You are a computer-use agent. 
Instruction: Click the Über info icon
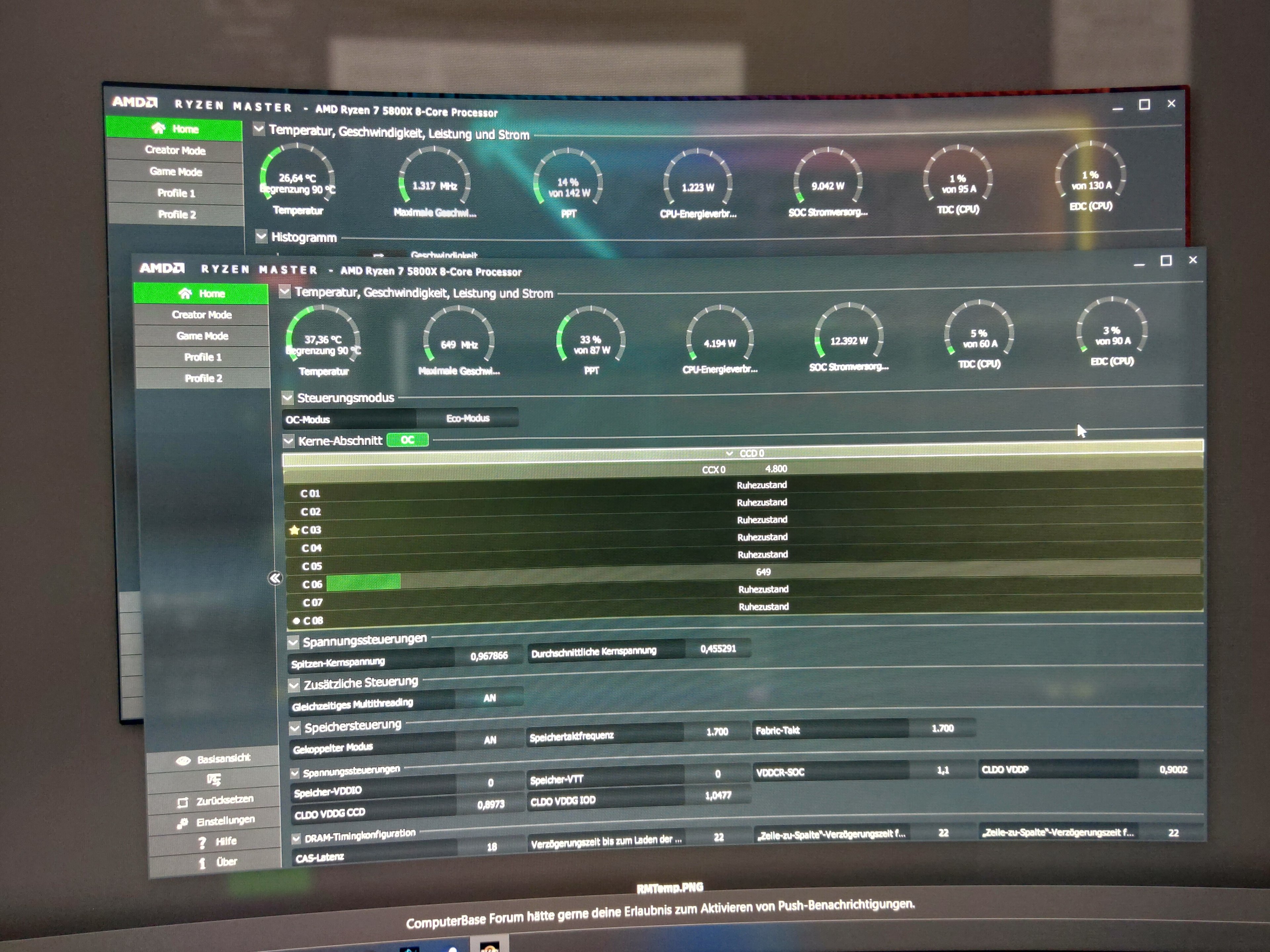click(x=202, y=863)
